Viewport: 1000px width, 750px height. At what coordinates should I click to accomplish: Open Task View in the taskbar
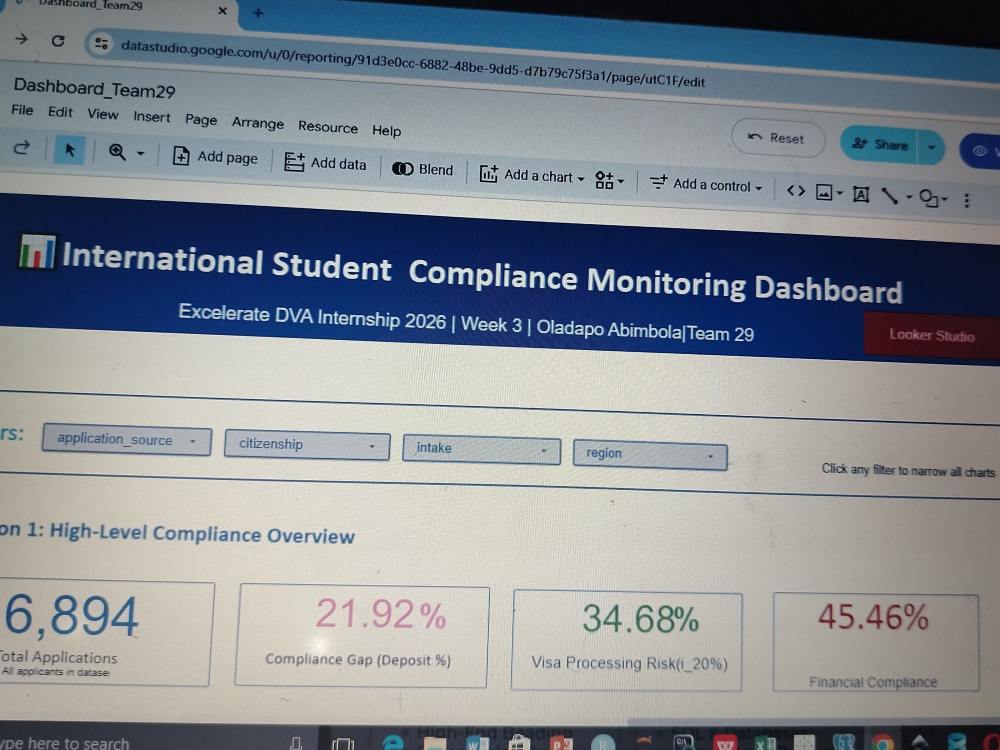click(x=344, y=744)
